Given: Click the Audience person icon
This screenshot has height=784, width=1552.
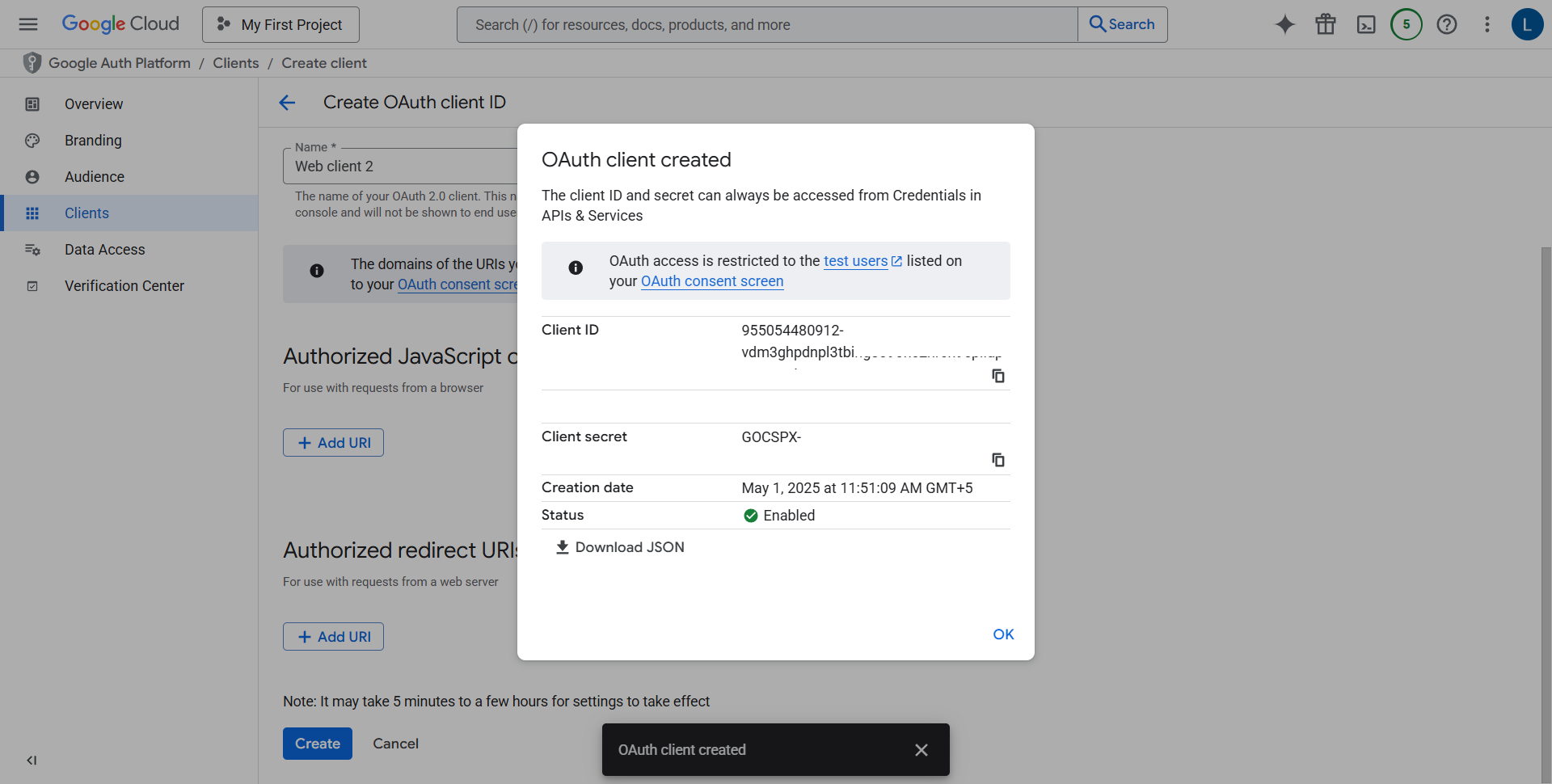Looking at the screenshot, I should click(32, 176).
